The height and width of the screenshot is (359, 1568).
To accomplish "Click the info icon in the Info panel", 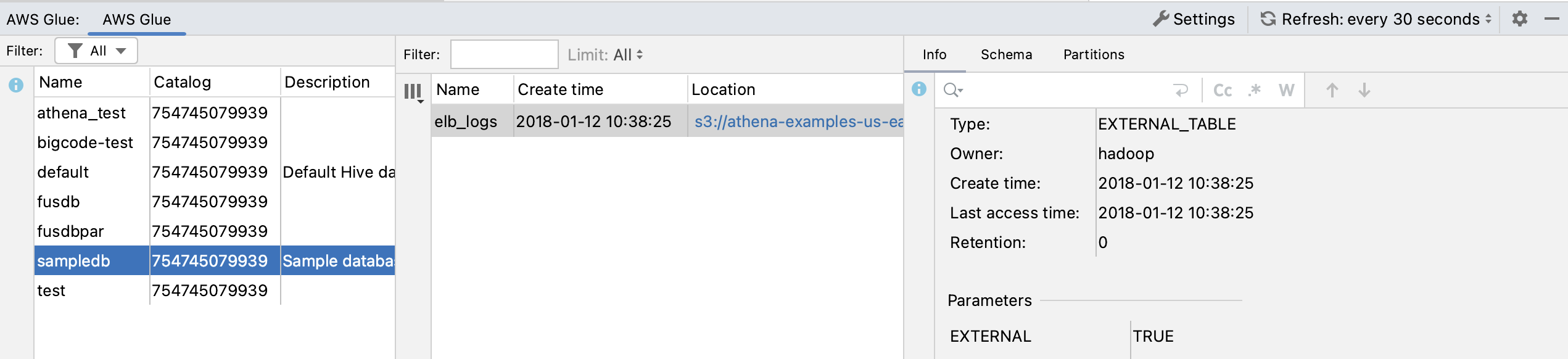I will pos(920,88).
